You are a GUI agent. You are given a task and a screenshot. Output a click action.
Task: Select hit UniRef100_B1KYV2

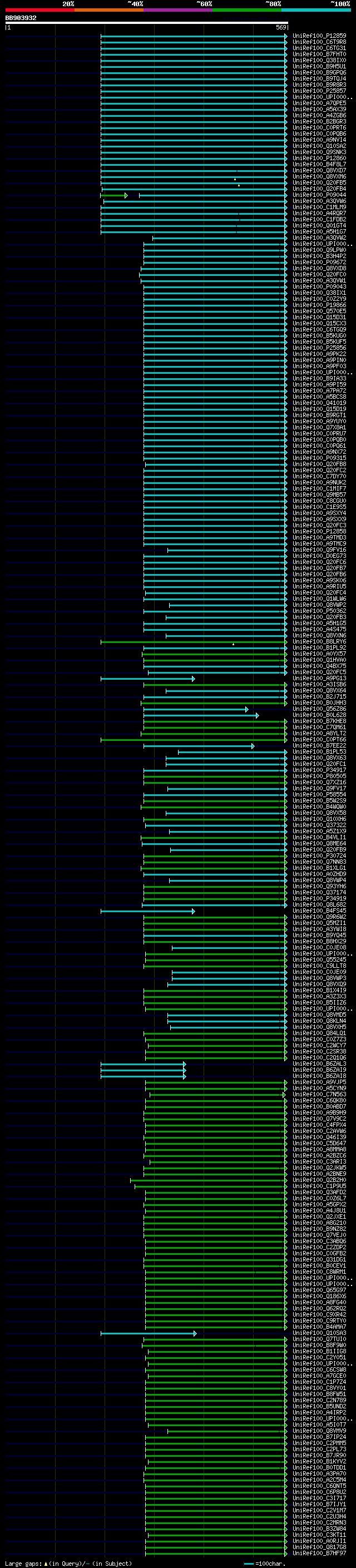pyautogui.click(x=319, y=1461)
